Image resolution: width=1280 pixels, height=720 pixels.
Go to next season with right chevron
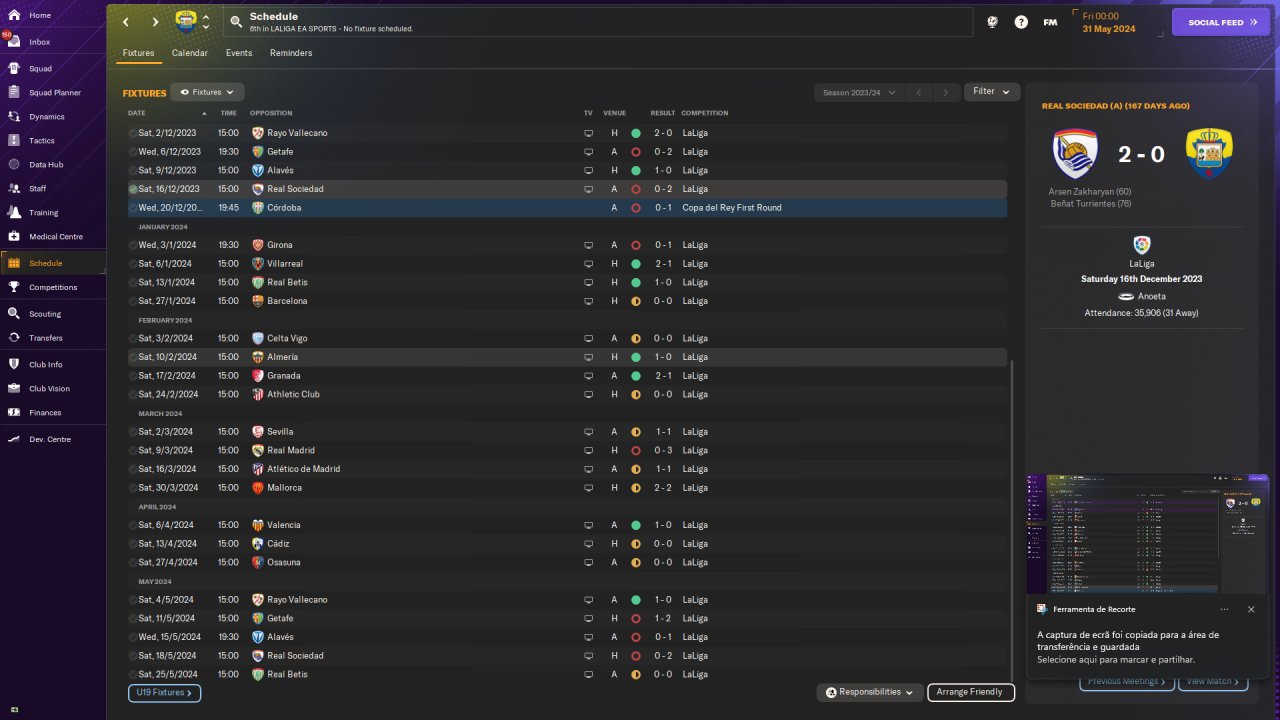pos(946,93)
